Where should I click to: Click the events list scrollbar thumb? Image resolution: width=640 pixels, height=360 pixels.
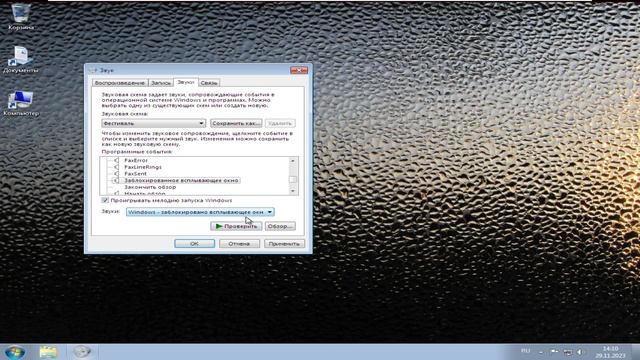tap(293, 179)
